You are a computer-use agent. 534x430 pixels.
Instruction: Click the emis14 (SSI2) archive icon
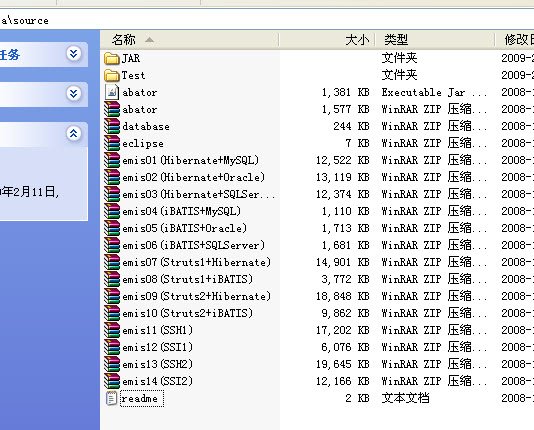[112, 382]
